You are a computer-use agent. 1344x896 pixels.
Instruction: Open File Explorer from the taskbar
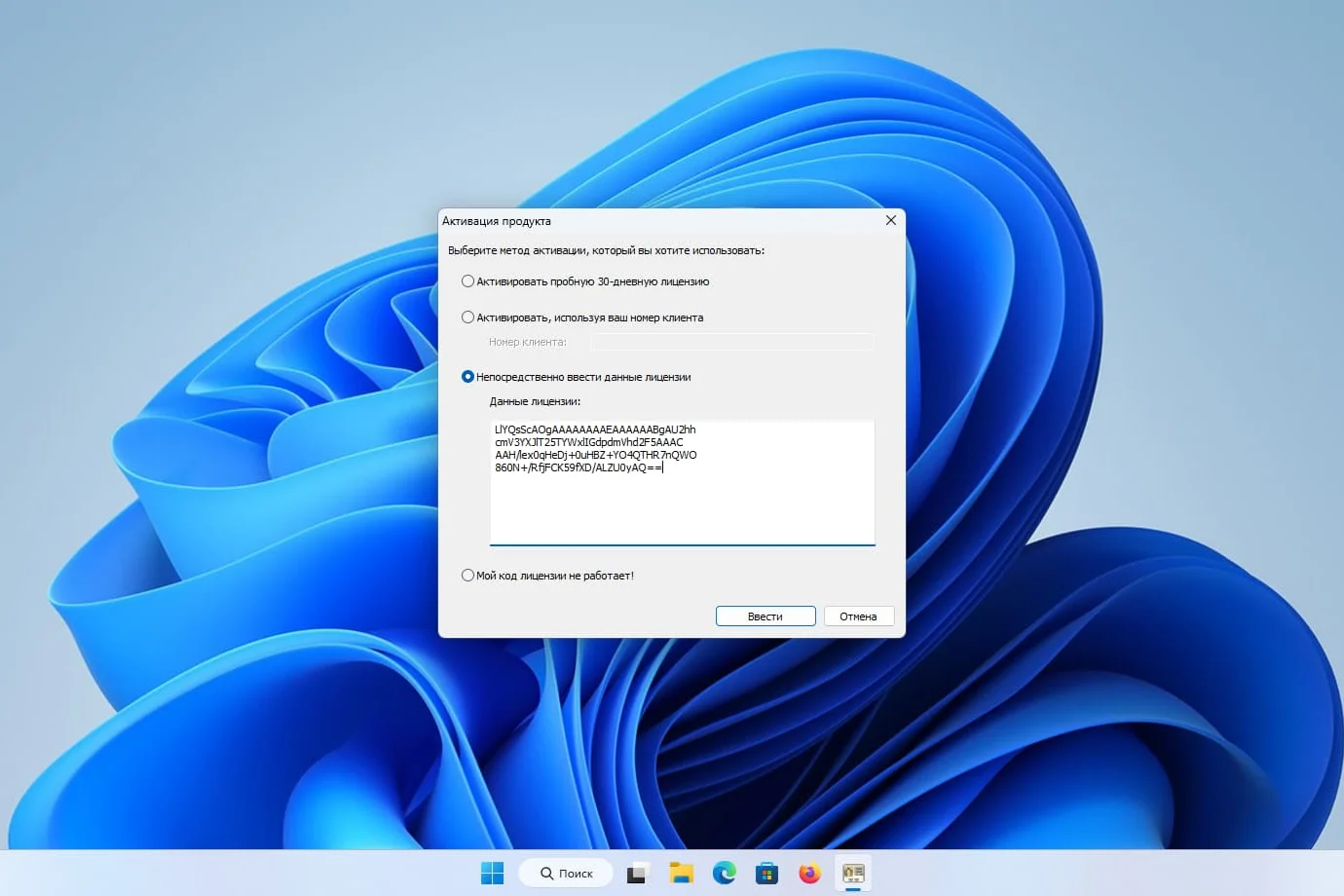[x=681, y=874]
